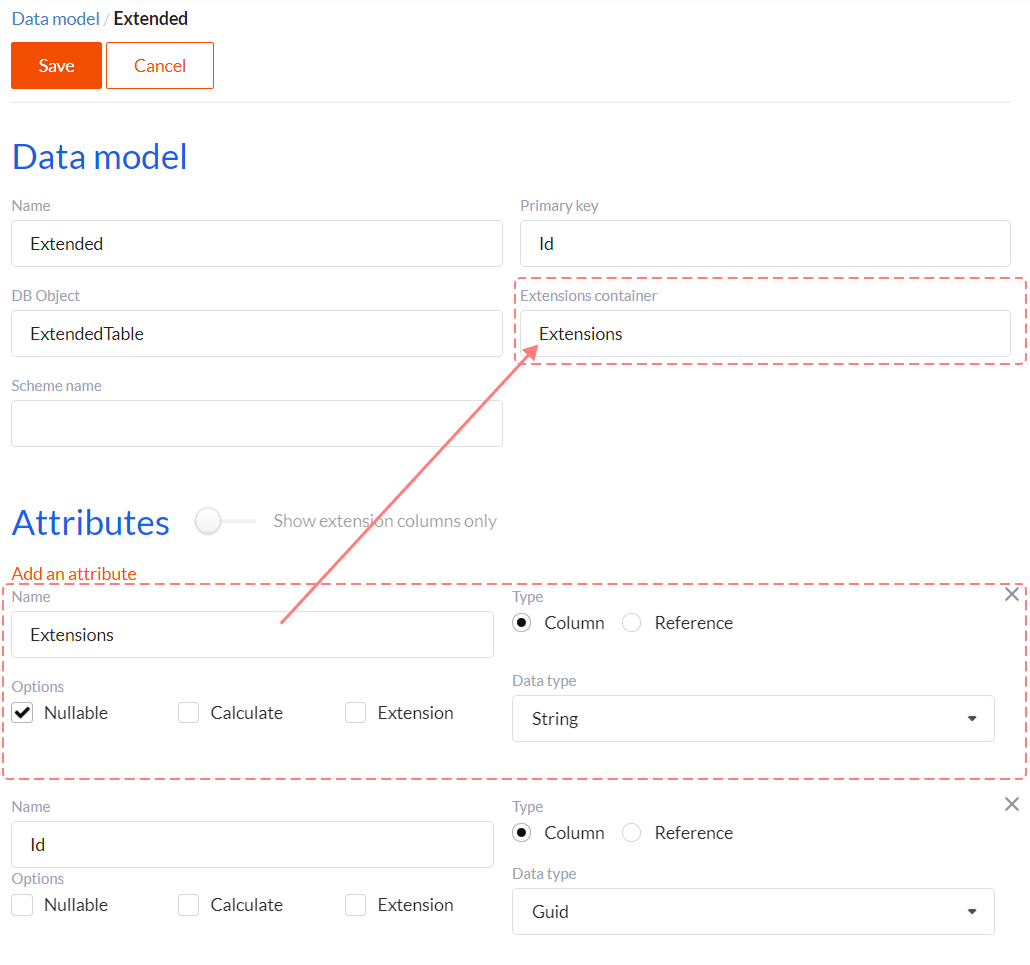Check Nullable for Id attribute
1030x965 pixels.
tap(22, 905)
